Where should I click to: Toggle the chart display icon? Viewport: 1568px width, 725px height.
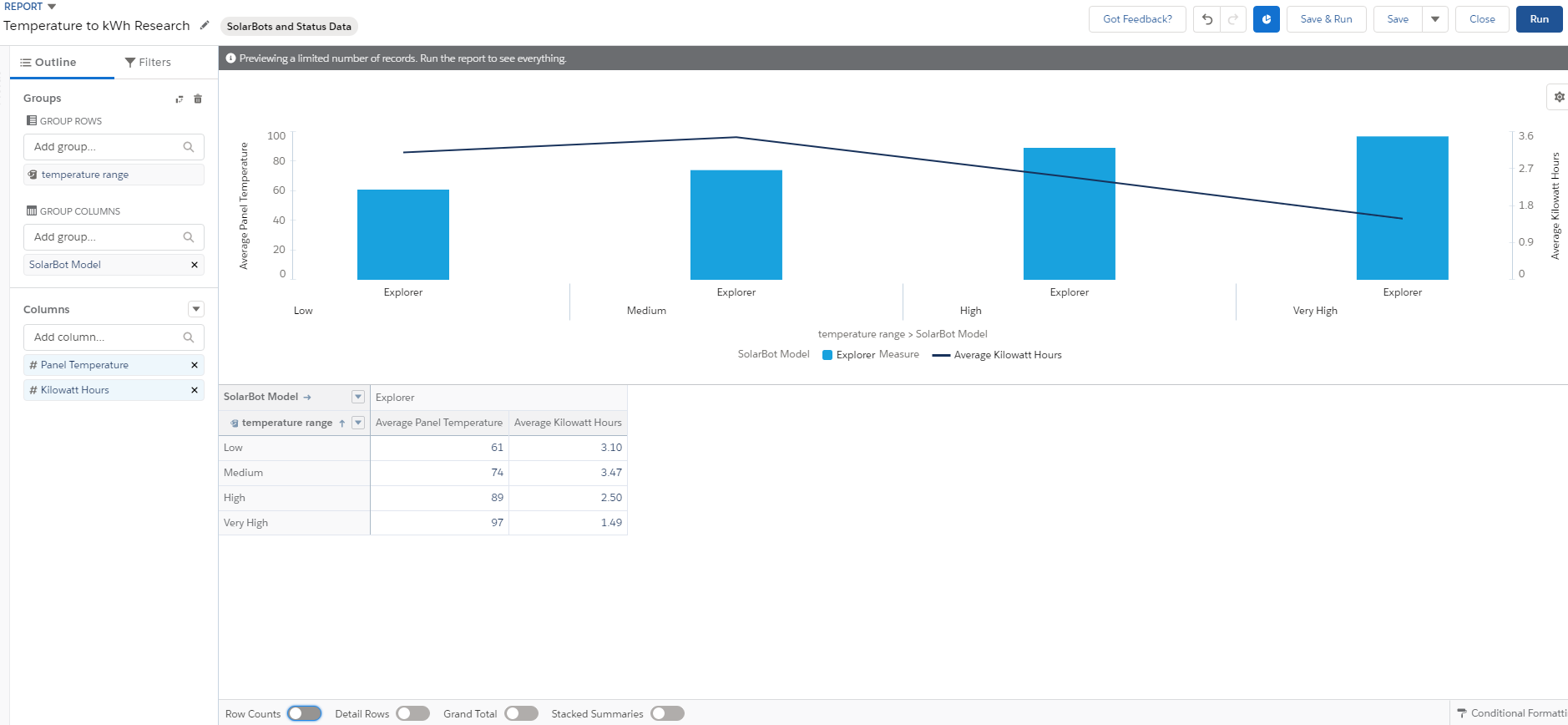(x=1267, y=19)
